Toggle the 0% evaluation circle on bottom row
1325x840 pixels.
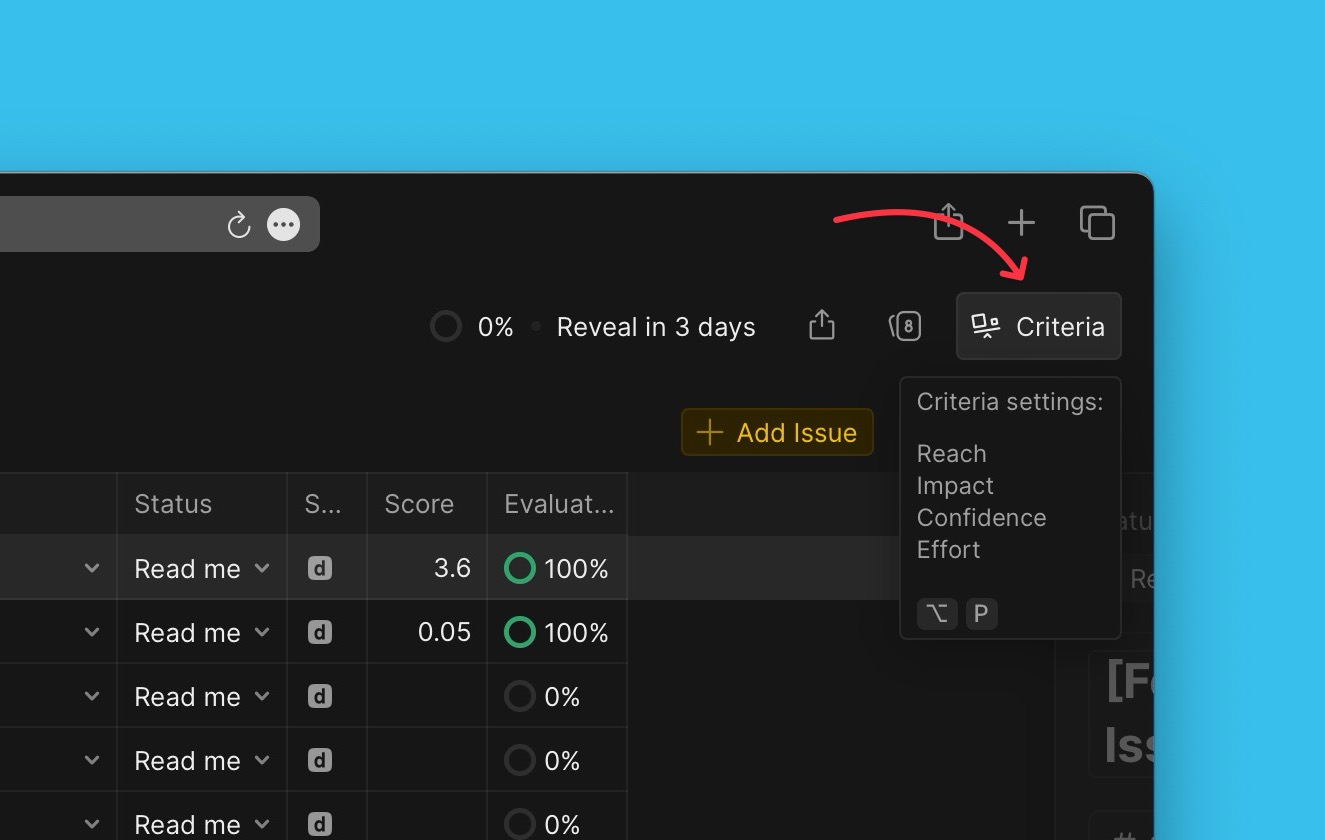519,823
